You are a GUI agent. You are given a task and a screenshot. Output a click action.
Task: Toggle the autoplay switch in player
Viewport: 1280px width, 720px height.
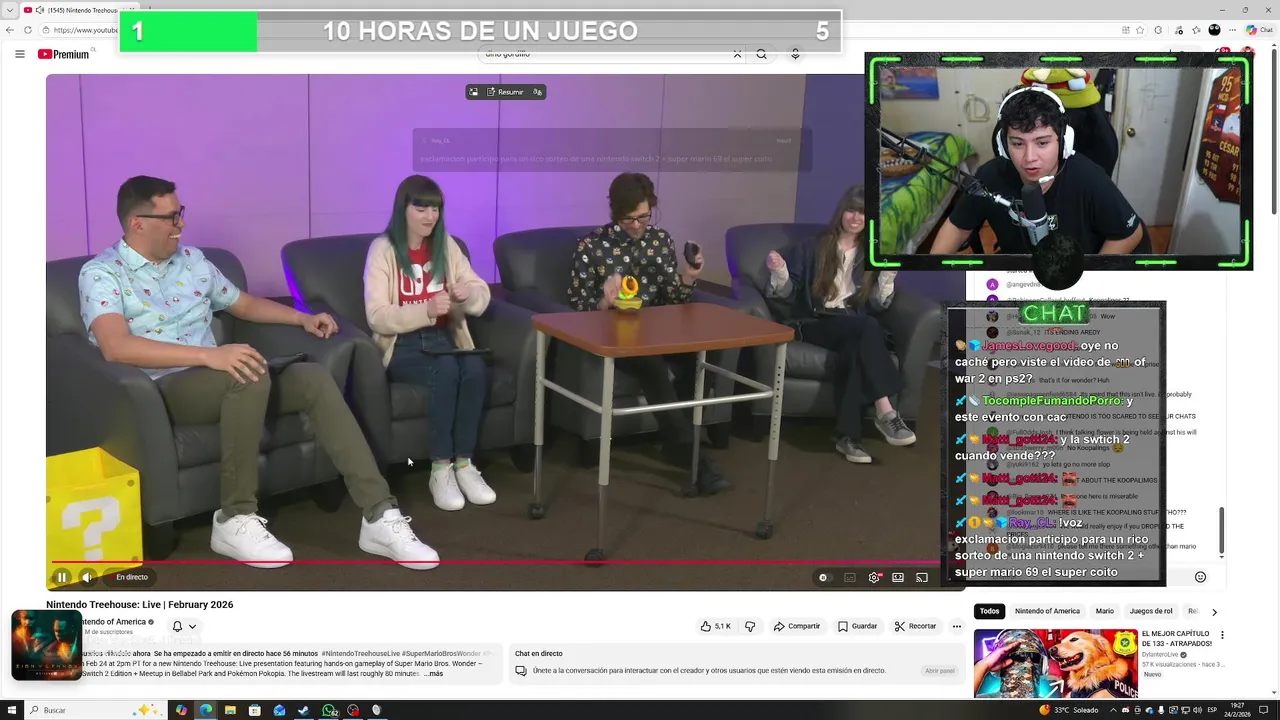pos(823,577)
